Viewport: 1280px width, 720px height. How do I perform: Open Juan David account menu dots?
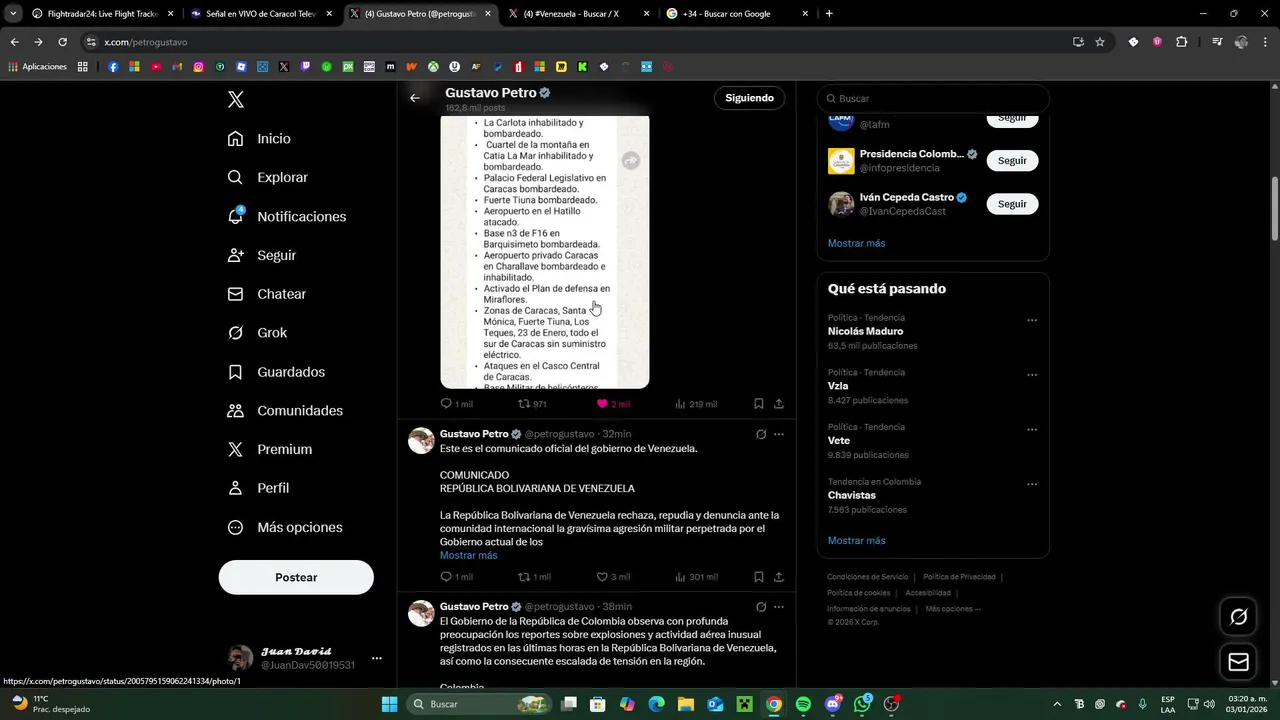377,658
